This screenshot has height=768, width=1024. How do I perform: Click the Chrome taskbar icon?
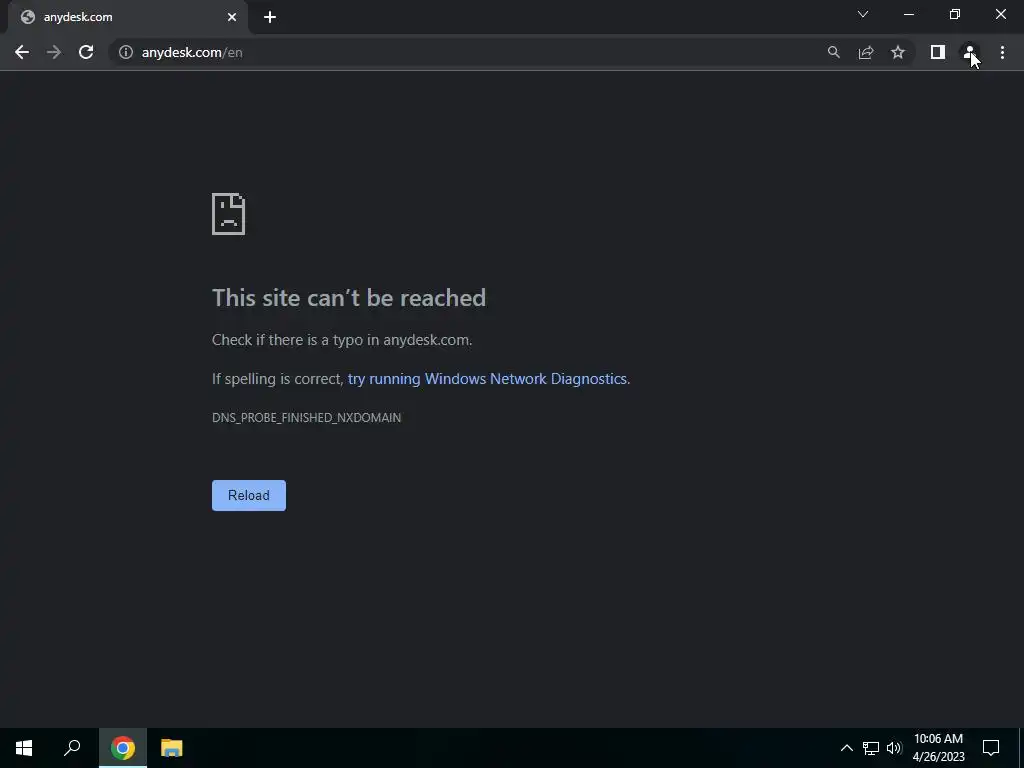[x=123, y=748]
